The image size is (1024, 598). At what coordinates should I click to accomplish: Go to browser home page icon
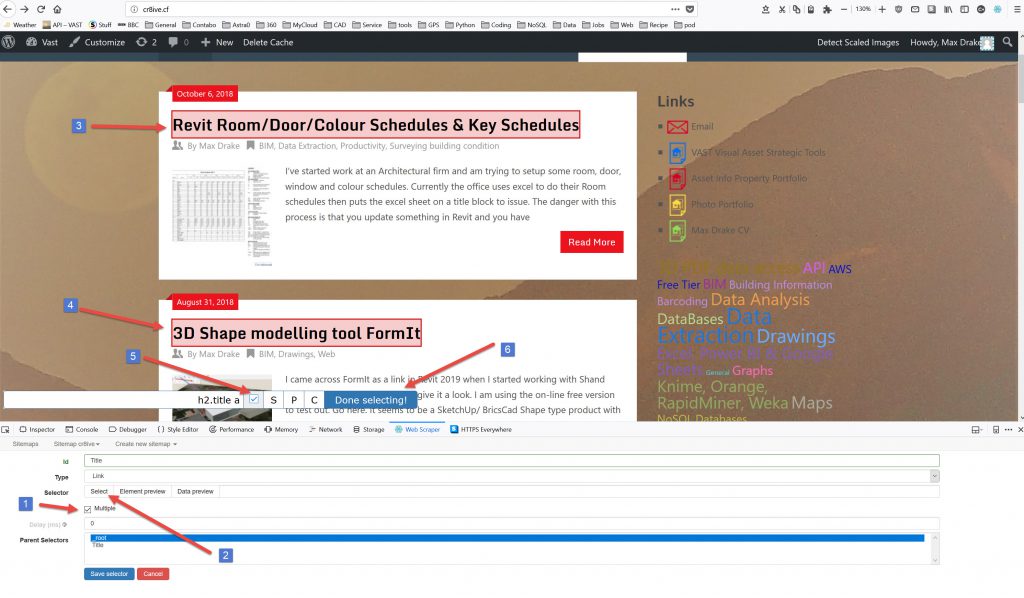click(58, 9)
